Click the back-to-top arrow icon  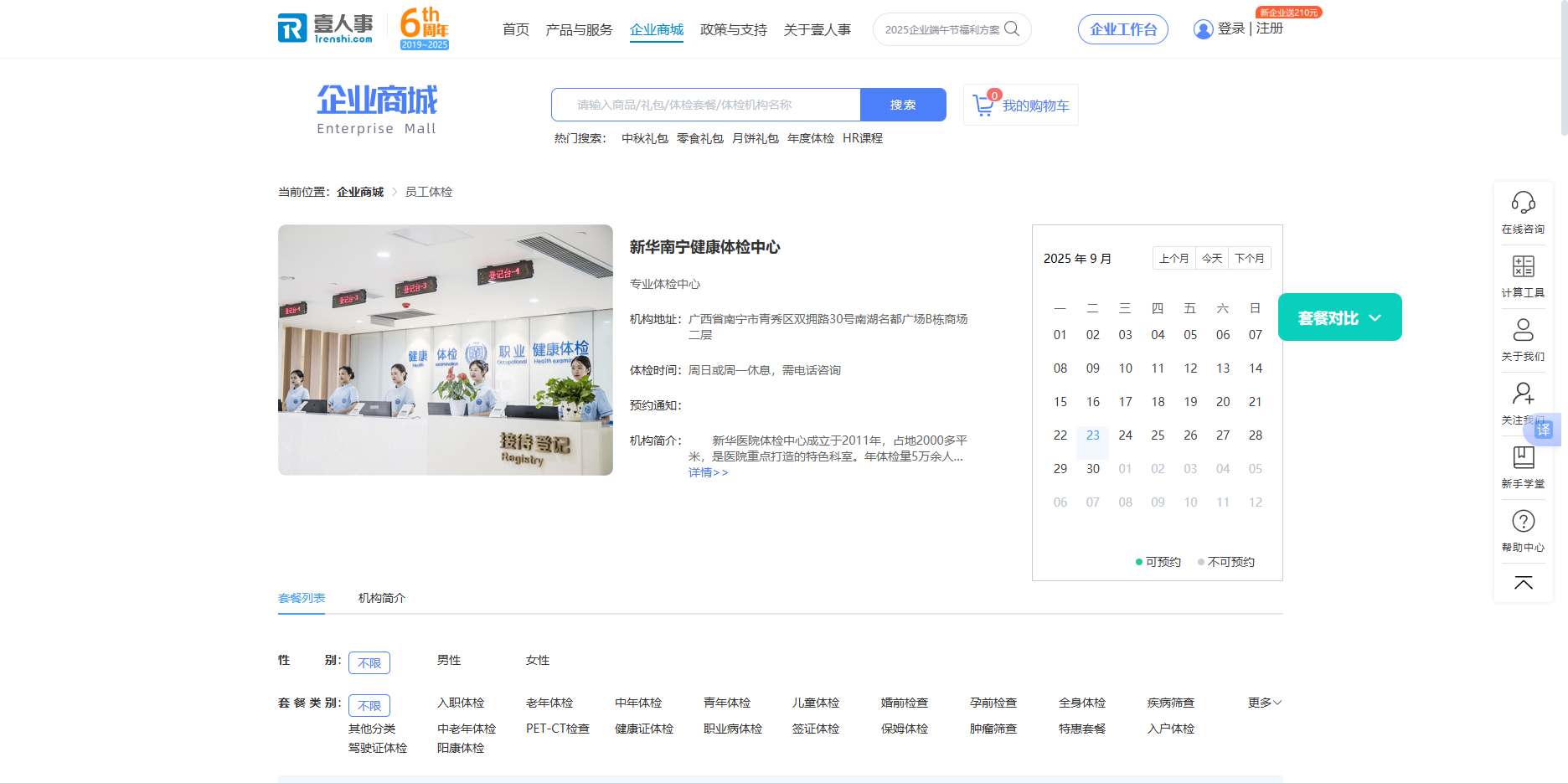pyautogui.click(x=1523, y=583)
